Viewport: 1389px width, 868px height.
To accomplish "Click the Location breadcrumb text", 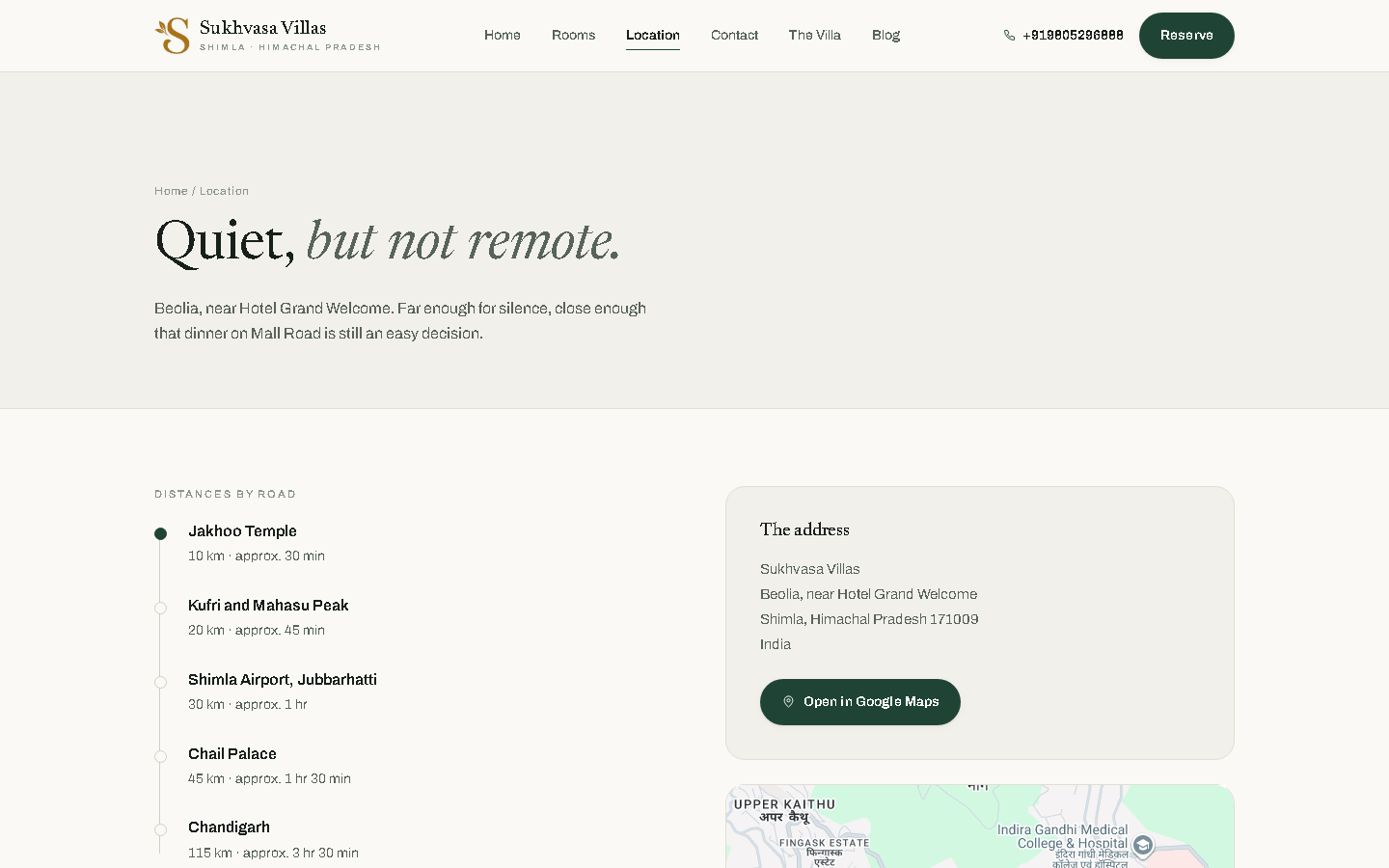I will click(224, 191).
